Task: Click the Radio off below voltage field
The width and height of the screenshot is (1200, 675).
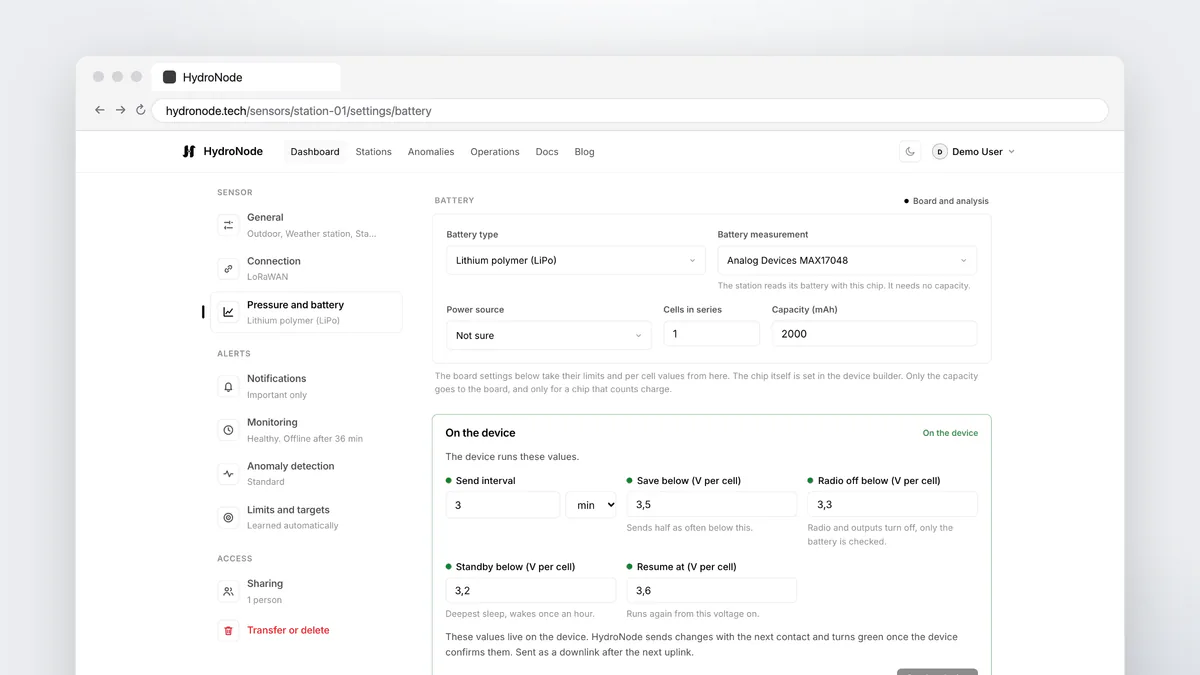Action: (x=893, y=505)
